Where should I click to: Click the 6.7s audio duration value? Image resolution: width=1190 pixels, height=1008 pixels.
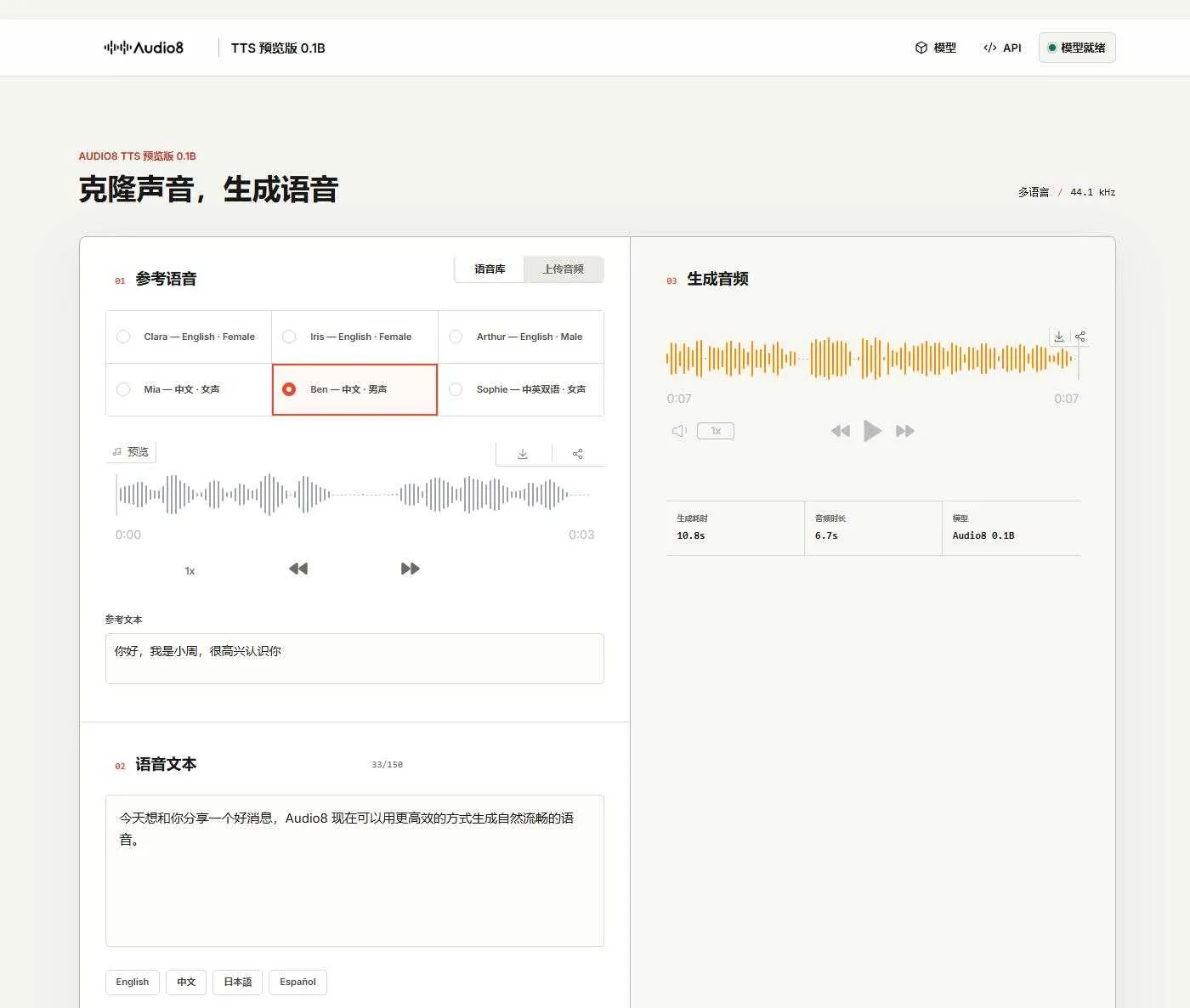(x=826, y=536)
